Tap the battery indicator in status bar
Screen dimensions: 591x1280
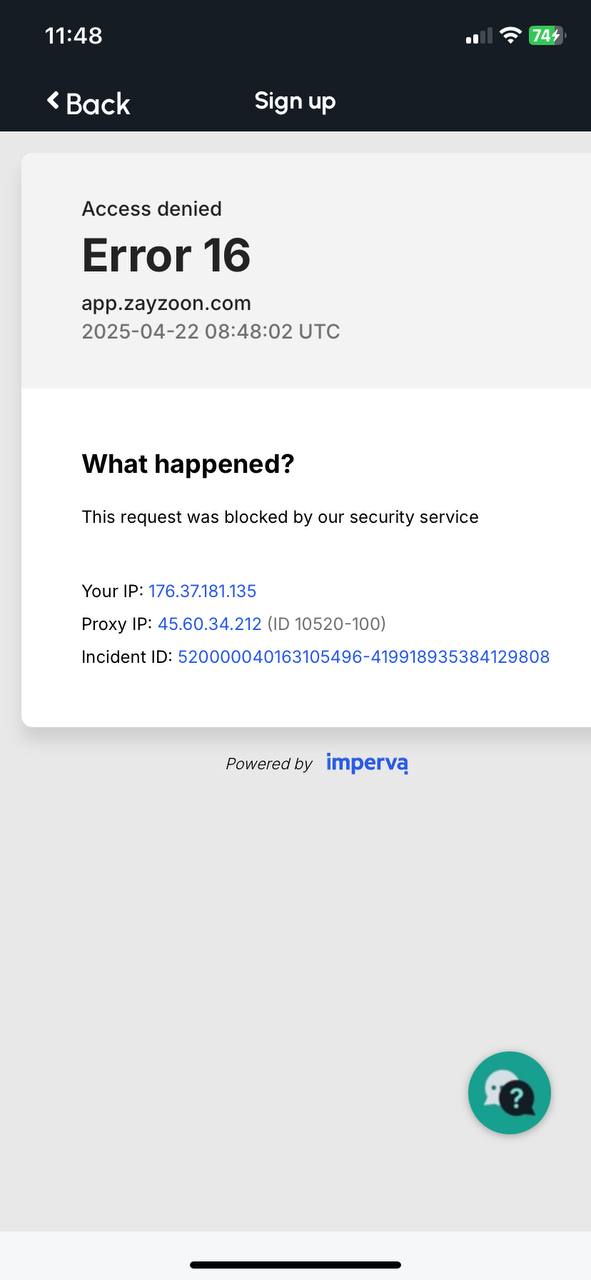pos(547,36)
